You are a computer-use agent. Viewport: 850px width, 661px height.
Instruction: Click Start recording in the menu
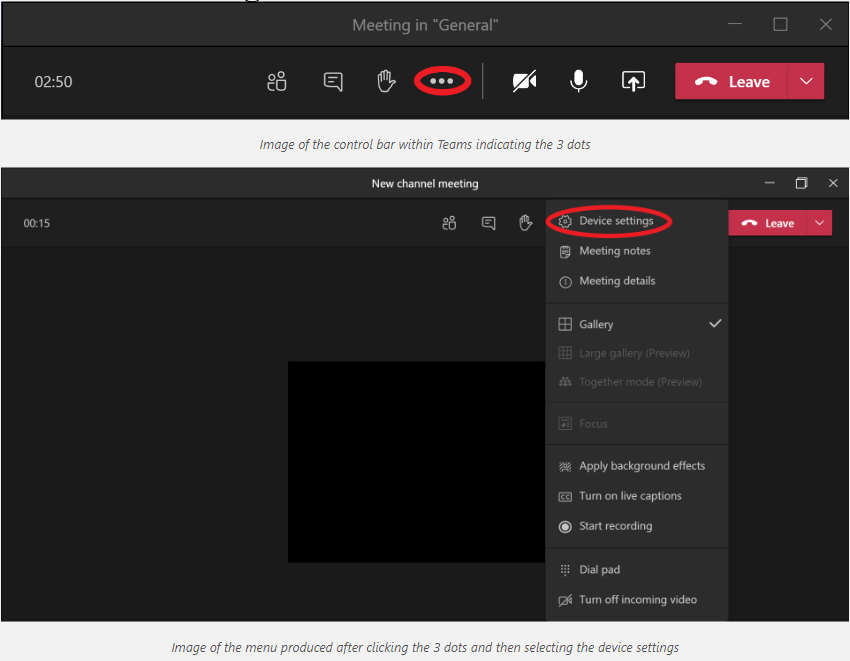pyautogui.click(x=636, y=526)
